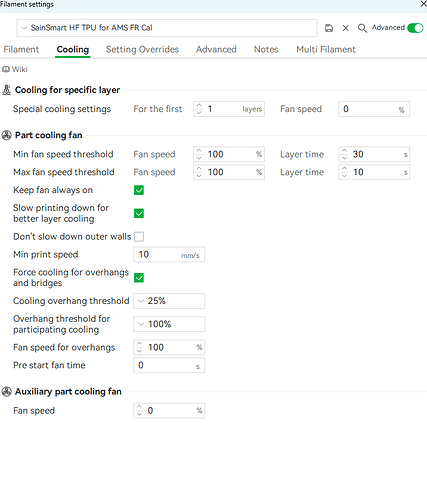The height and width of the screenshot is (500, 427).
Task: Click Max fan speed threshold fan speed field
Action: (x=229, y=172)
